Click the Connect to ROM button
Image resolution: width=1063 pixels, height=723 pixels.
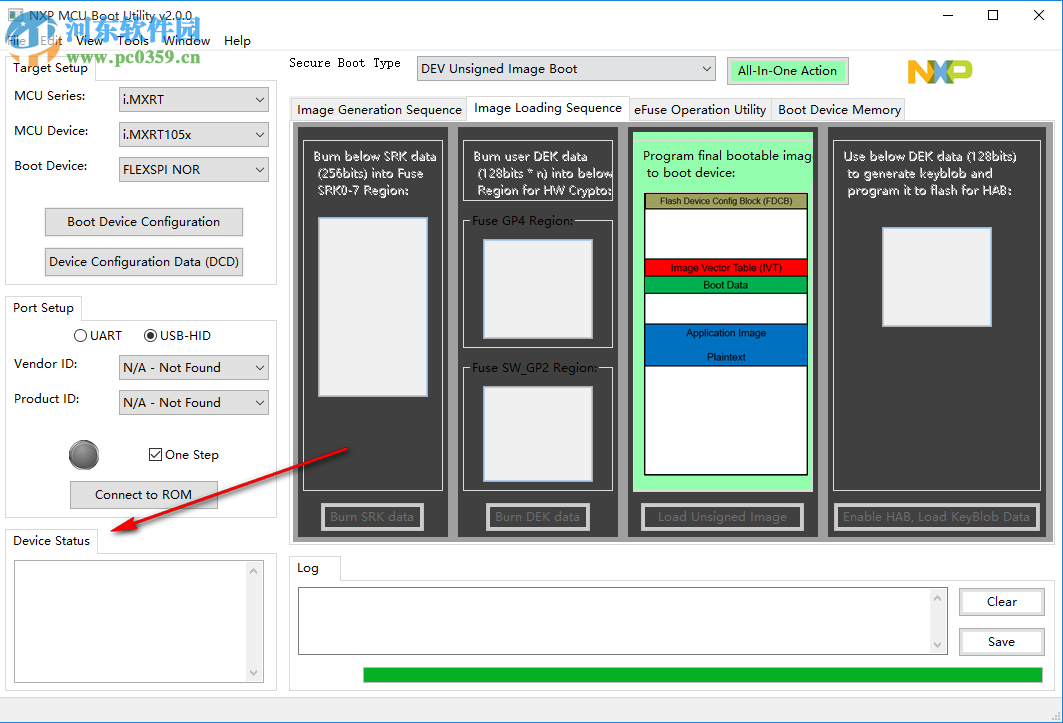143,495
